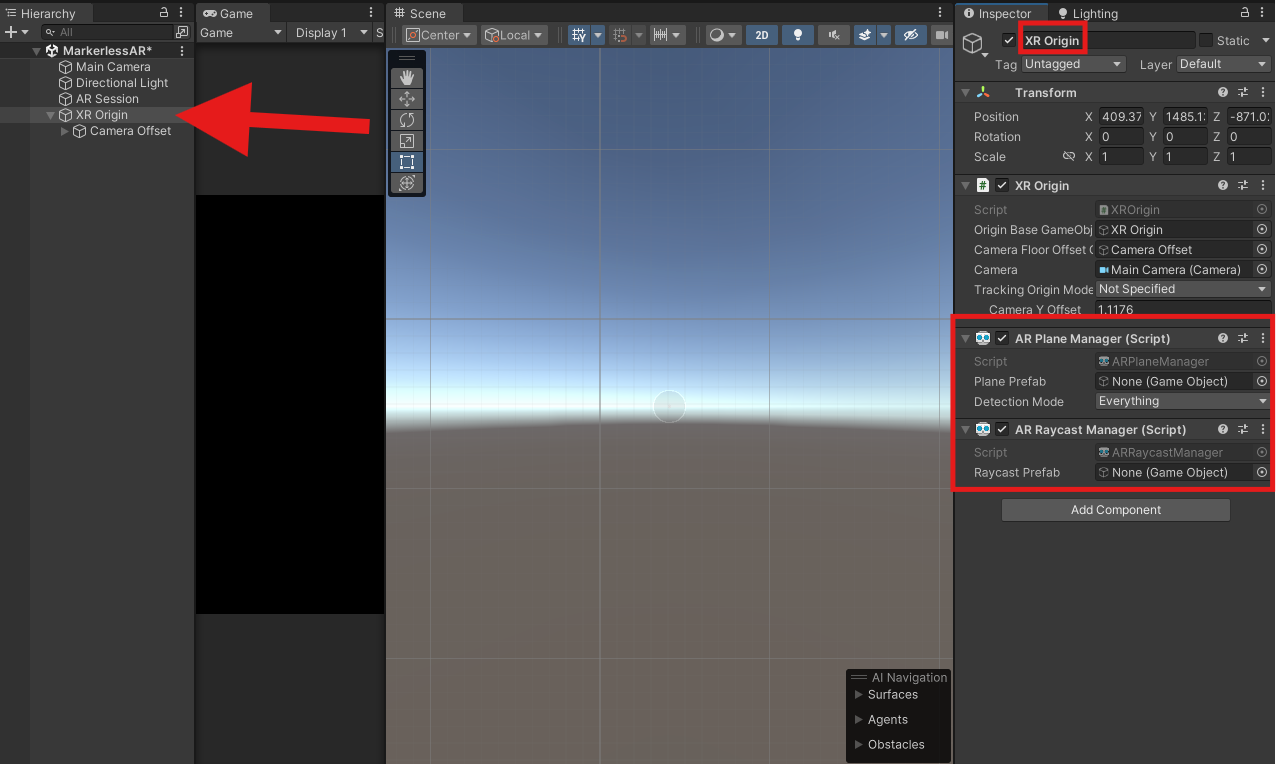Open AR Plane Manager more-options menu
Viewport: 1276px width, 764px height.
tap(1263, 338)
